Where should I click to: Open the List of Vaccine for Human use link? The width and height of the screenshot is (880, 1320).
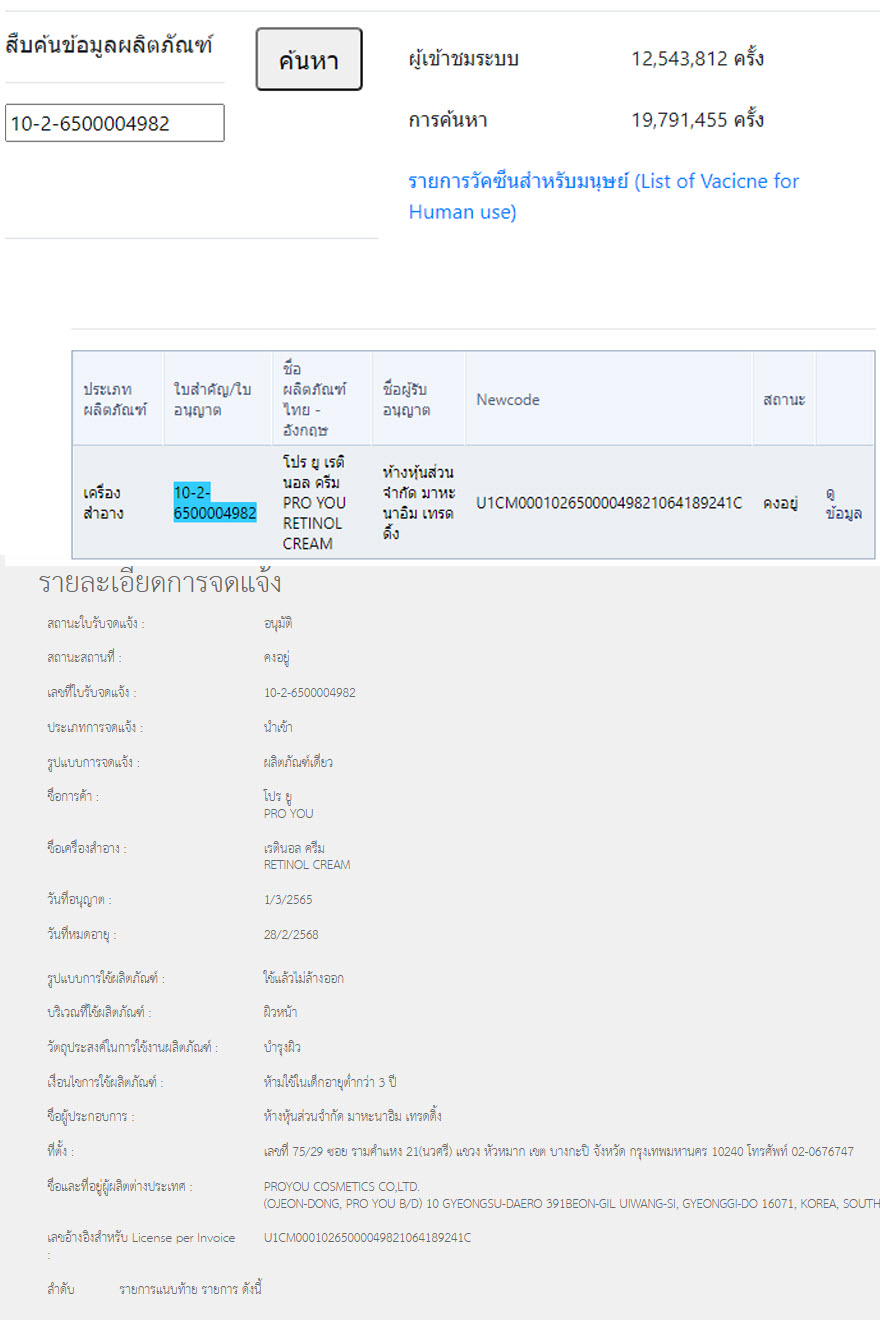tap(604, 197)
